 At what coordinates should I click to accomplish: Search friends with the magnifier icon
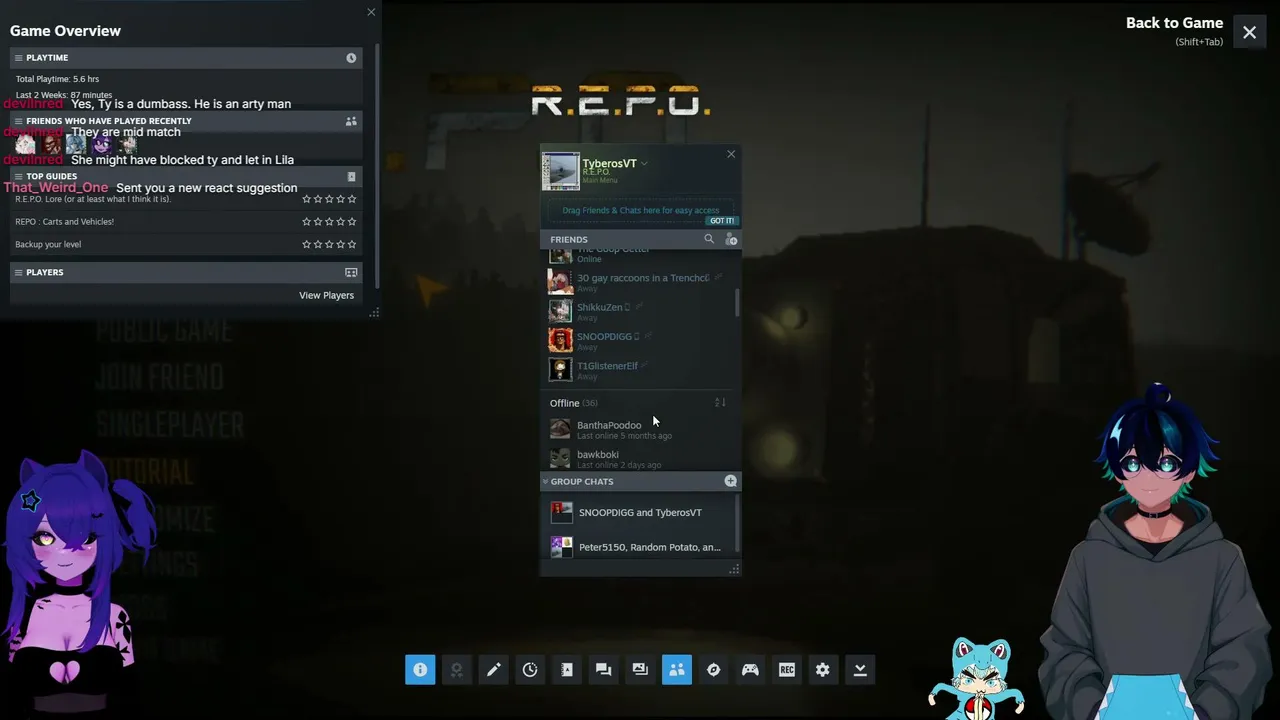tap(709, 239)
